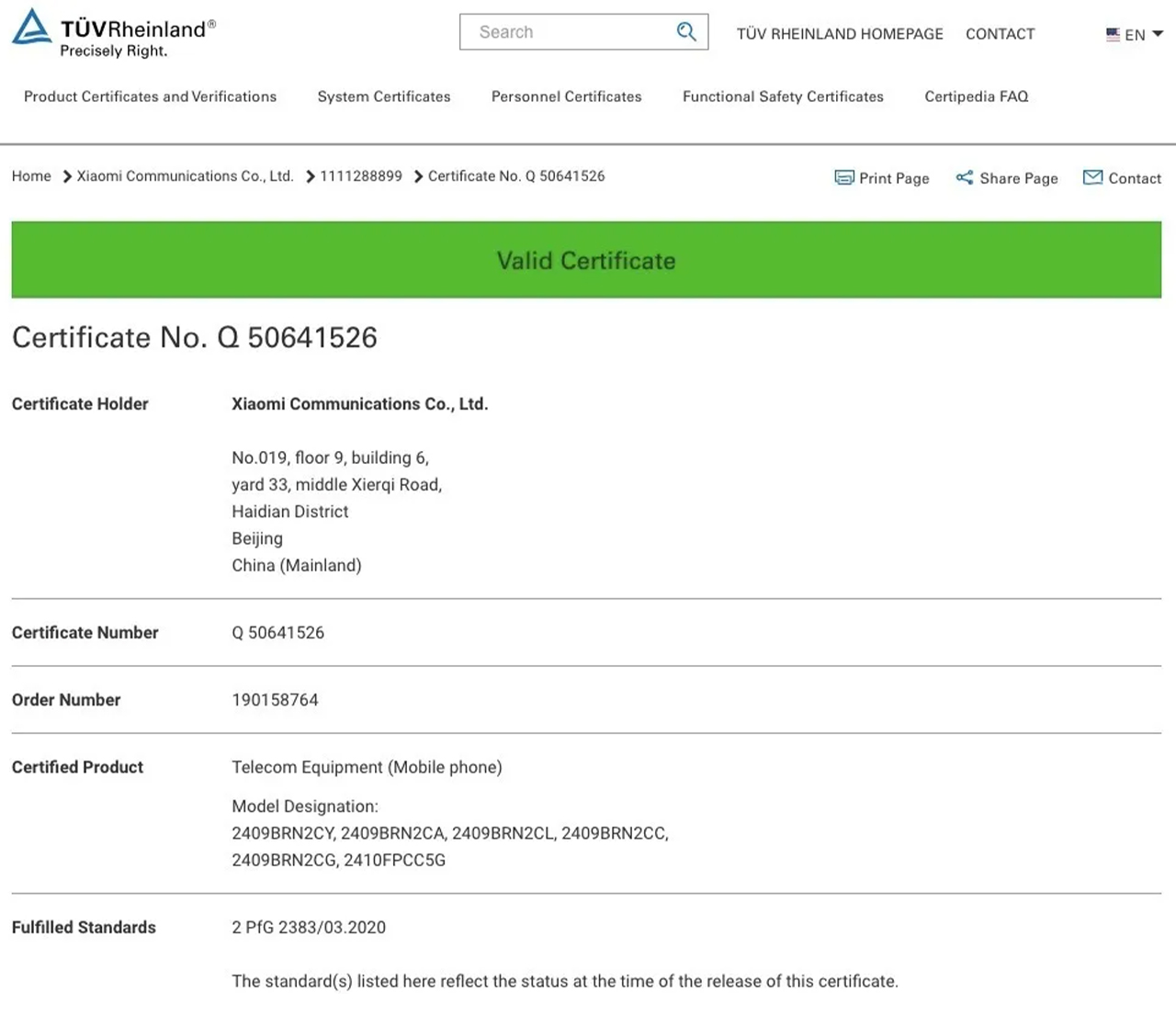1176x1027 pixels.
Task: Click the search magnifier icon
Action: (685, 32)
